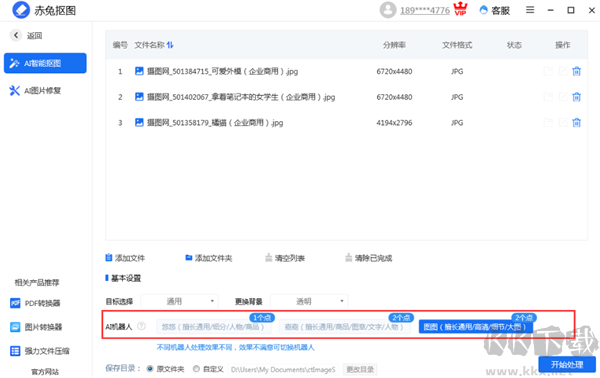Click edit icon for 橘猫 row
This screenshot has width=600, height=378.
pyautogui.click(x=563, y=123)
